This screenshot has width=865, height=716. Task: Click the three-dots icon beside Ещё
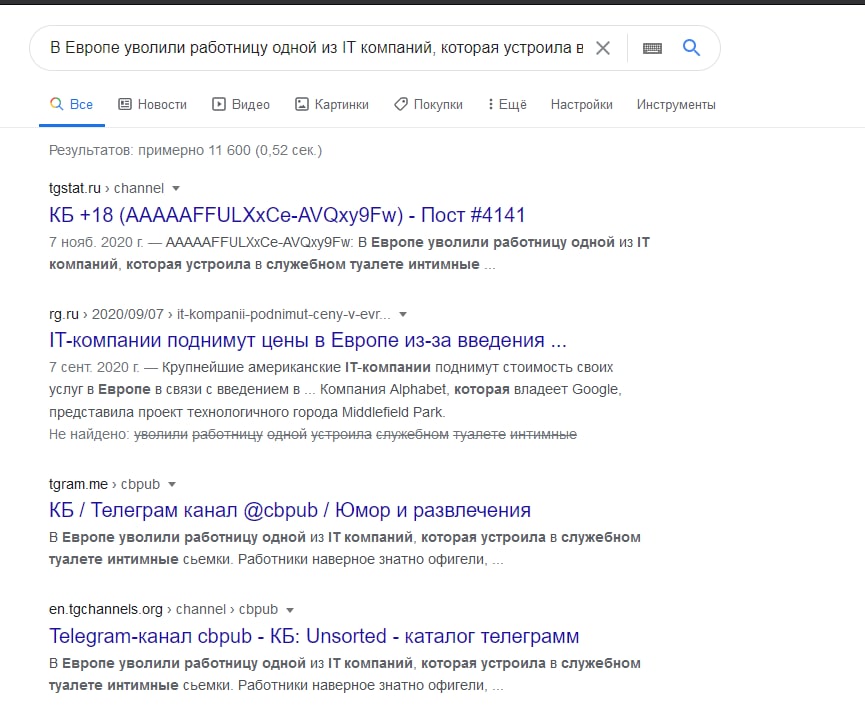point(490,104)
